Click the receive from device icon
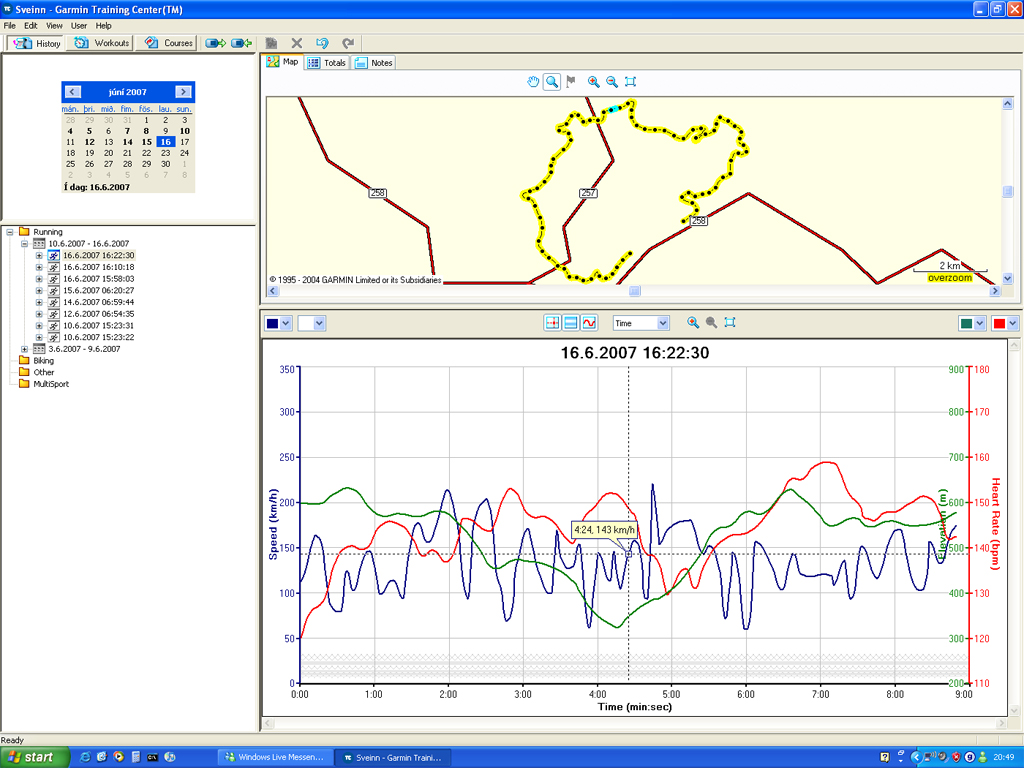 (x=241, y=43)
